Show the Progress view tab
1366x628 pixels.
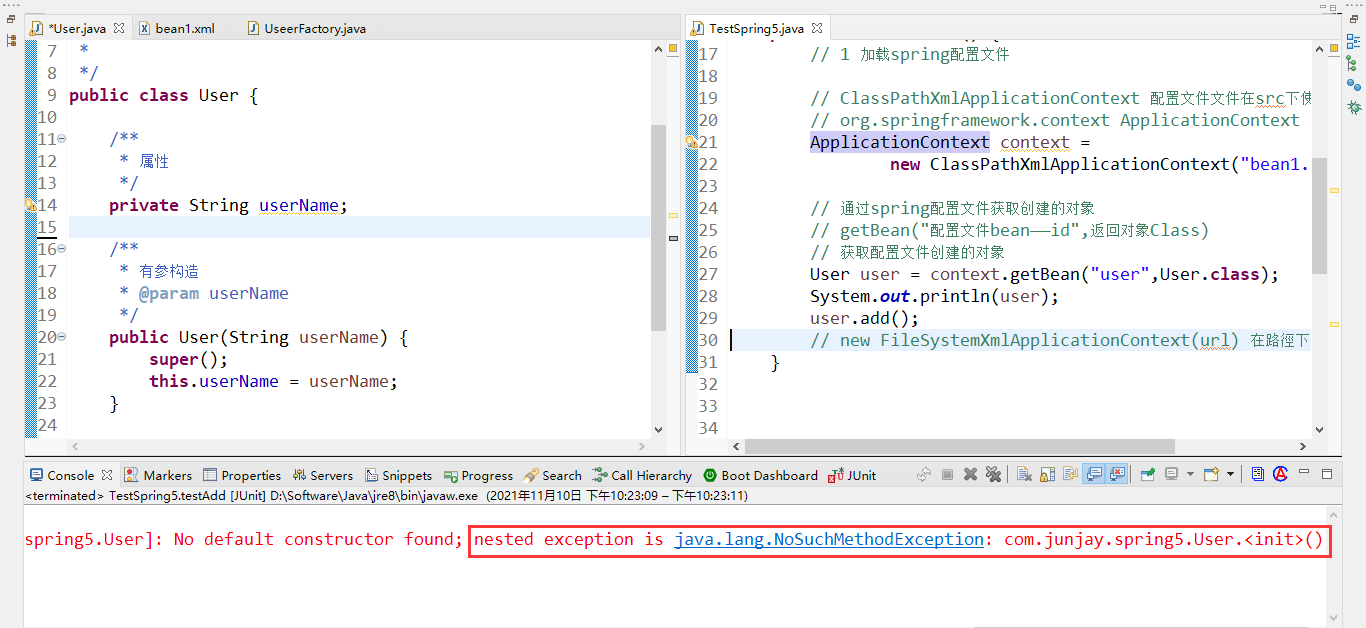click(x=478, y=475)
